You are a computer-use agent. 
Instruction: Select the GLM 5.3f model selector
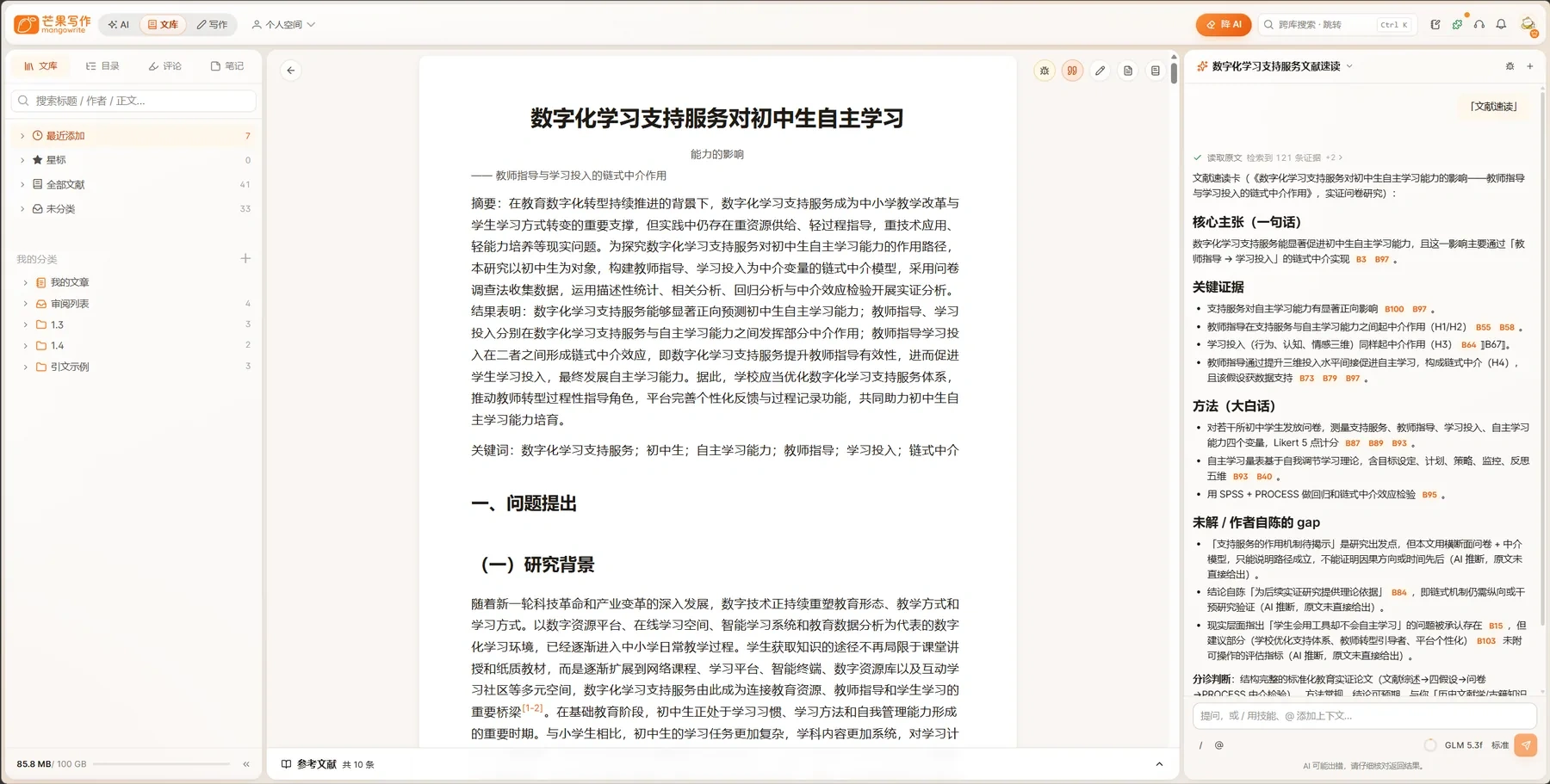point(1463,745)
